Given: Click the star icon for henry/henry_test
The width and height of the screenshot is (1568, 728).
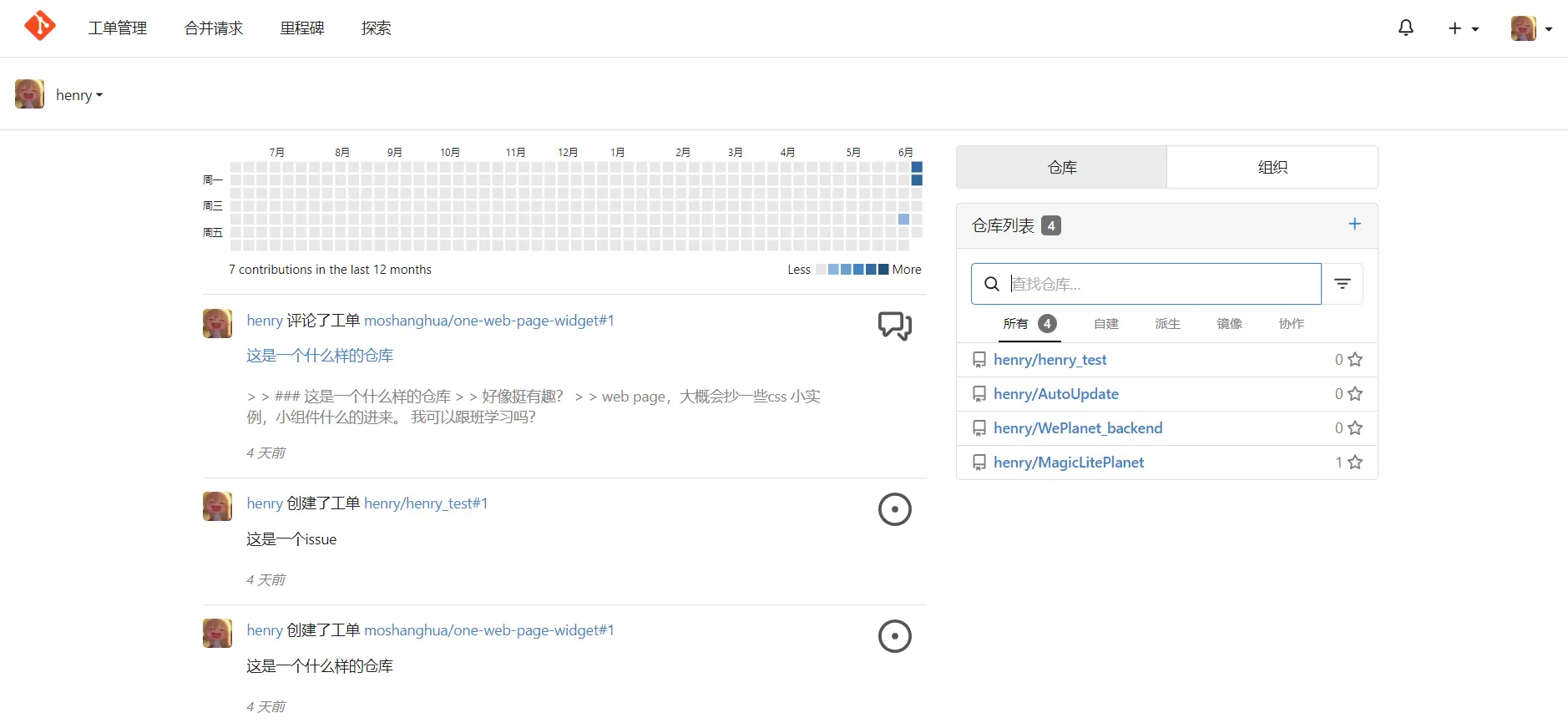Looking at the screenshot, I should [x=1355, y=360].
